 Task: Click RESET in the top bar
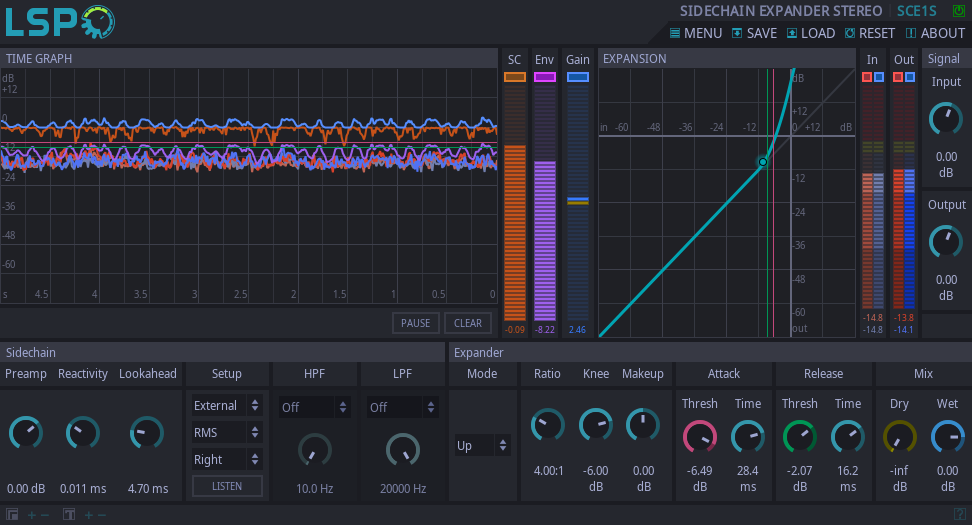pos(870,33)
